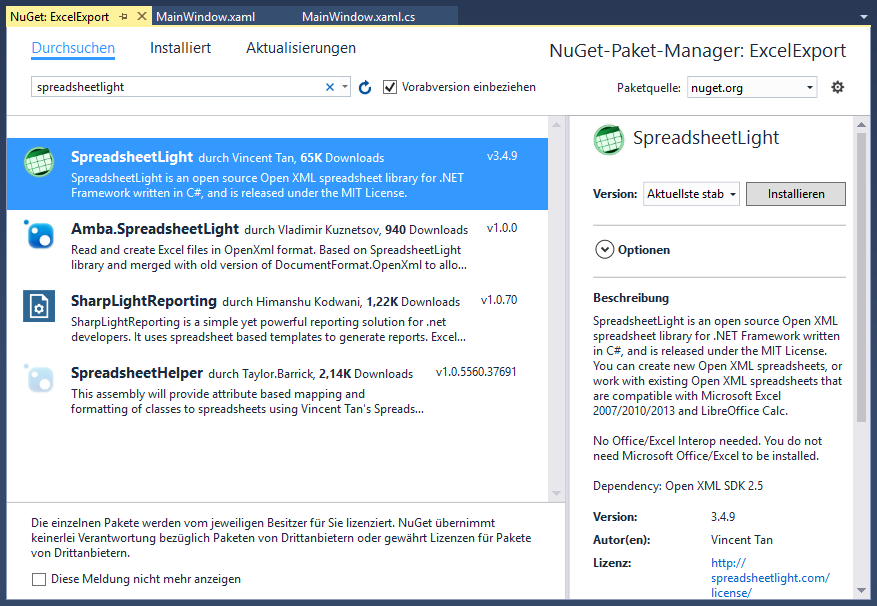Open the NuGet package manager settings gear
877x606 pixels.
[838, 87]
